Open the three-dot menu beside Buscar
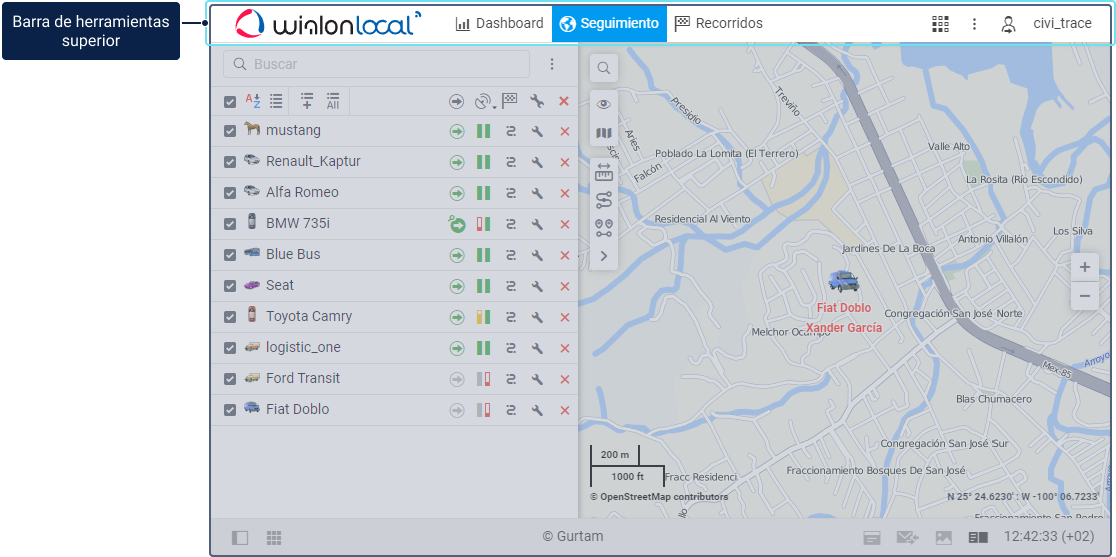Viewport: 1116px width, 557px height. pyautogui.click(x=552, y=64)
